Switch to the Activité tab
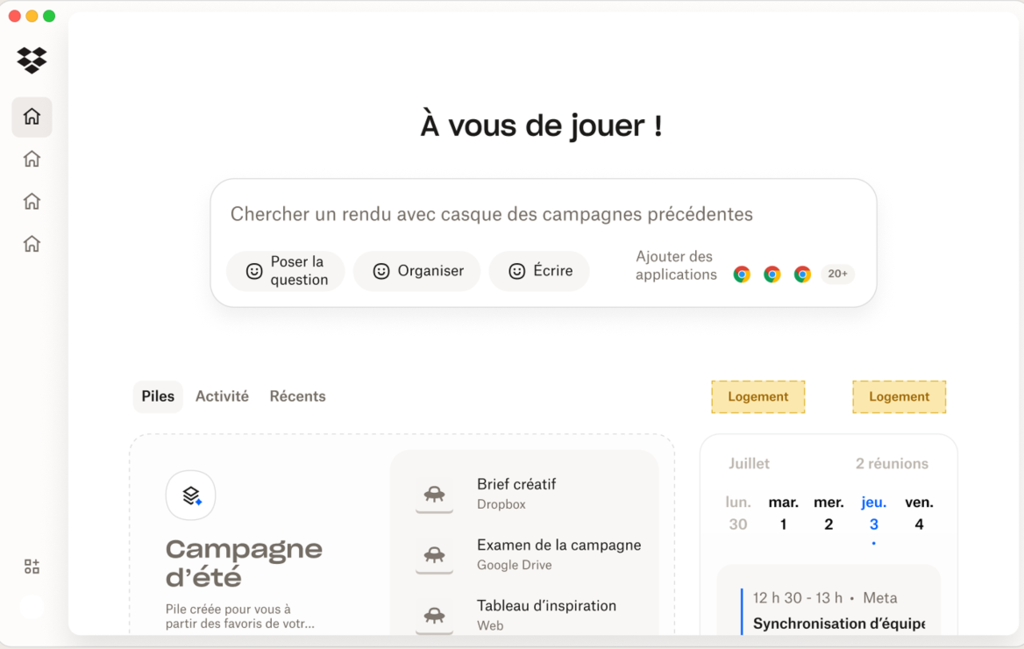The image size is (1024, 649). click(x=222, y=396)
